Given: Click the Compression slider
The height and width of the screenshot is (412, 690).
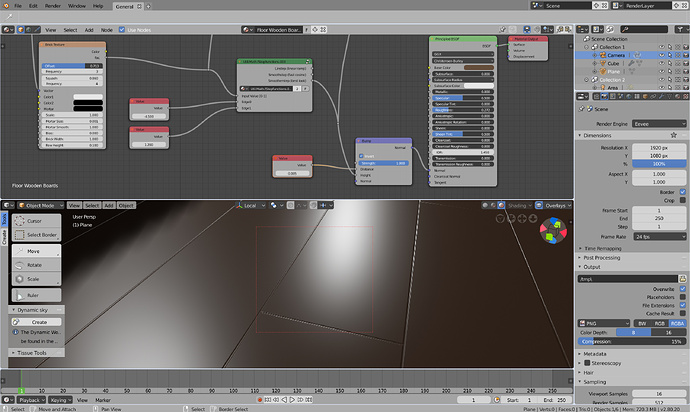Looking at the screenshot, I should [632, 341].
